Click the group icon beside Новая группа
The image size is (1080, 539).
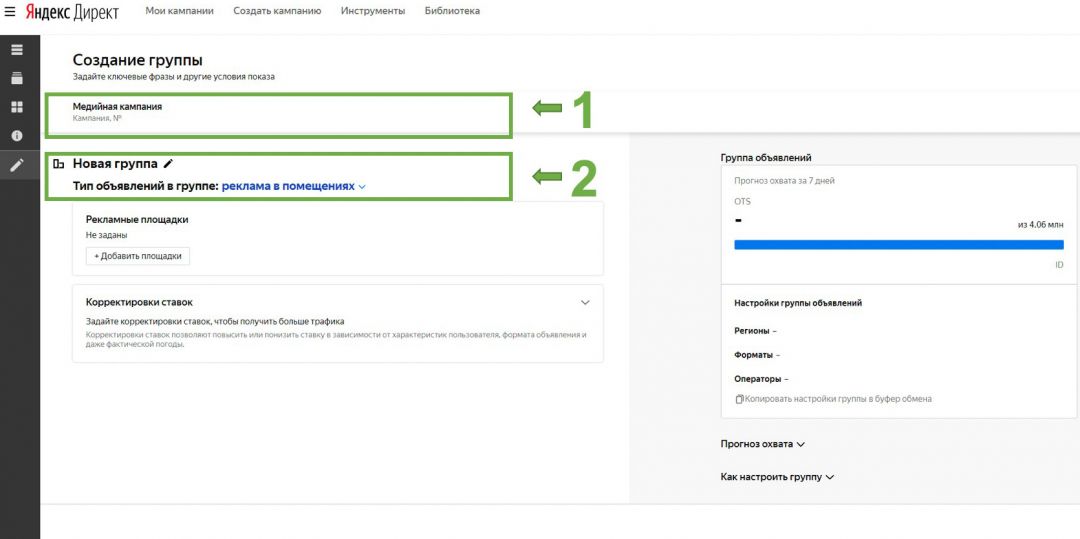pos(59,164)
